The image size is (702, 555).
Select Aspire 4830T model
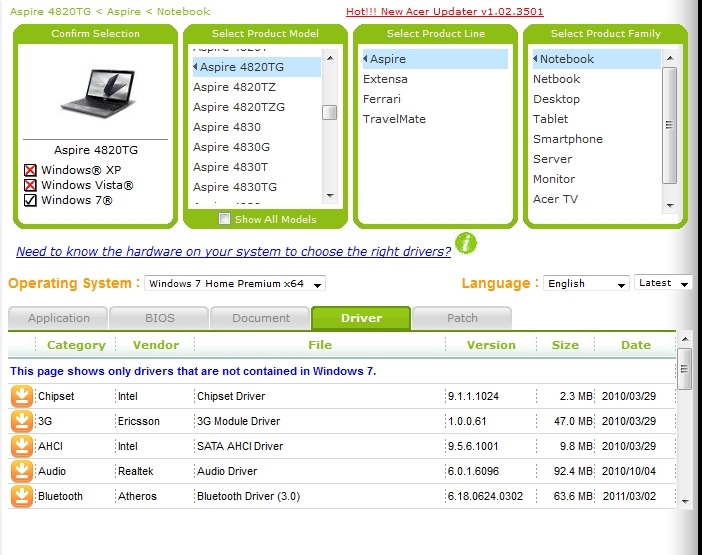click(x=230, y=167)
